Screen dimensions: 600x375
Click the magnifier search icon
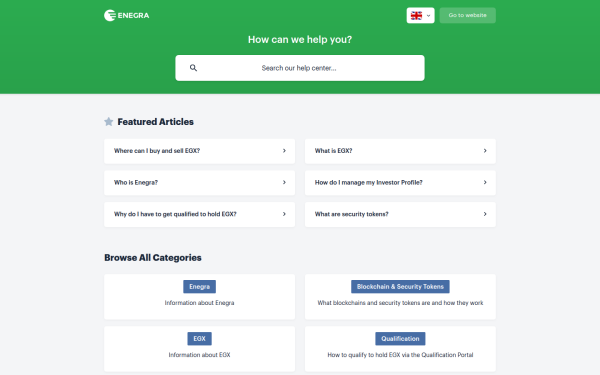tap(193, 68)
